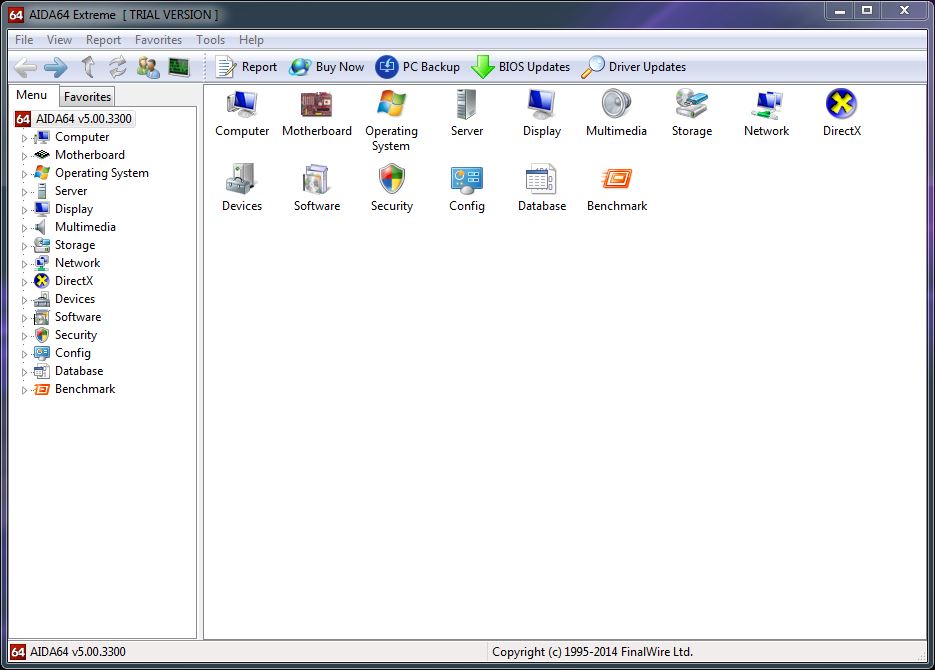Screen dimensions: 935x670
Task: Click the Refresh toolbar icon
Action: (x=117, y=67)
